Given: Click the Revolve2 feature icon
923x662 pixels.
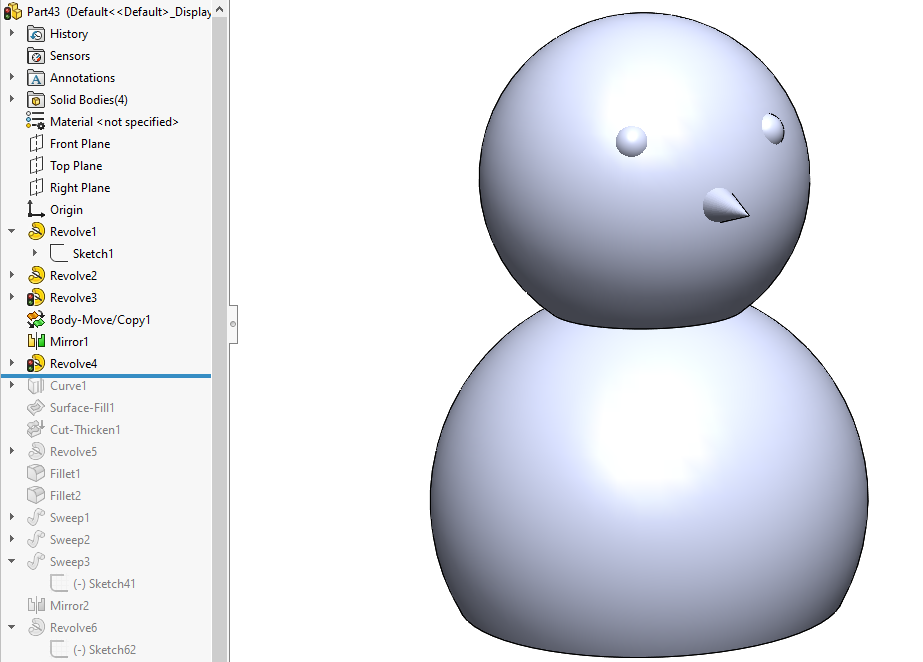Looking at the screenshot, I should tap(36, 275).
